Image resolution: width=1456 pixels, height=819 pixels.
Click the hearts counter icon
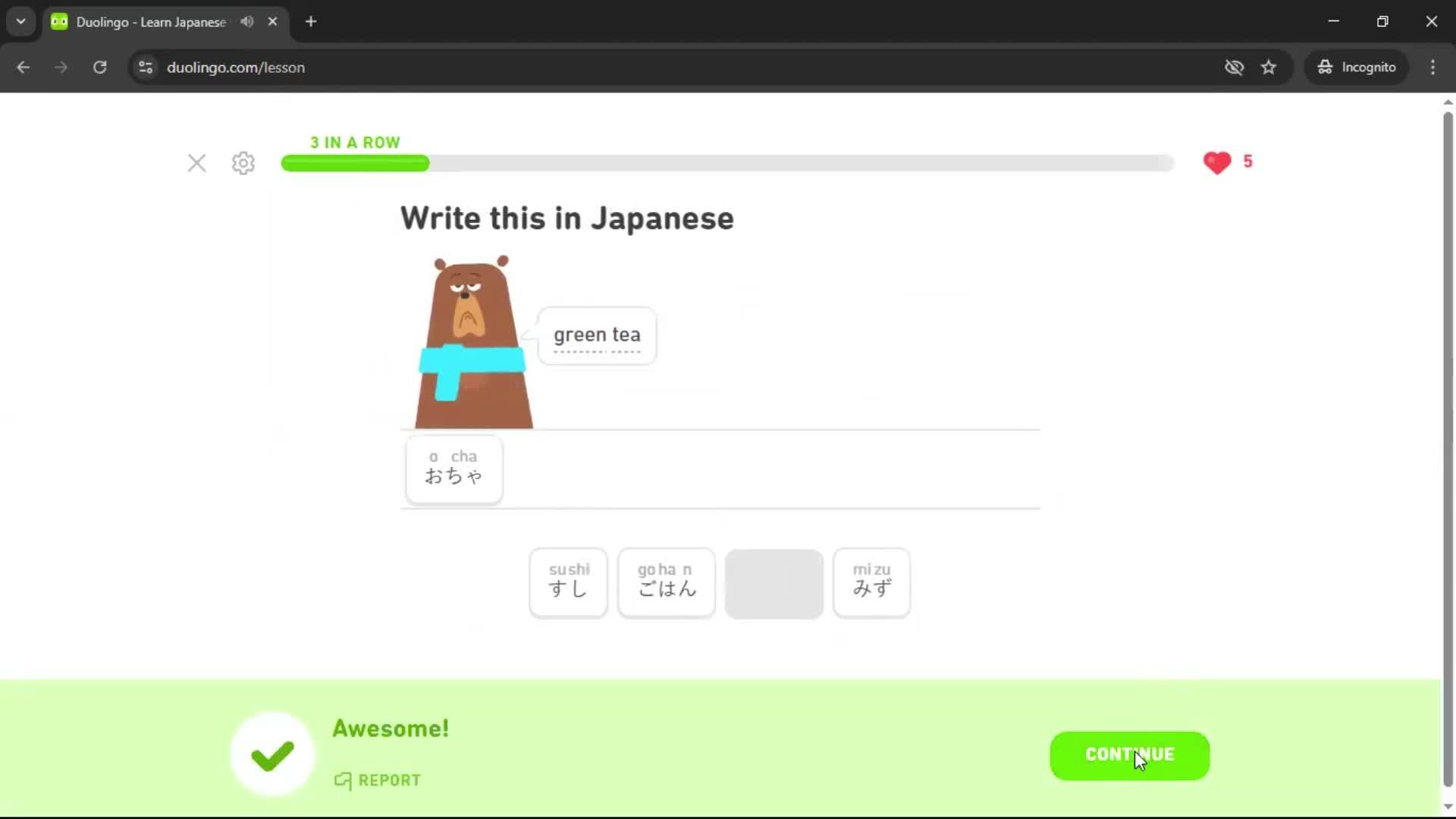point(1217,162)
